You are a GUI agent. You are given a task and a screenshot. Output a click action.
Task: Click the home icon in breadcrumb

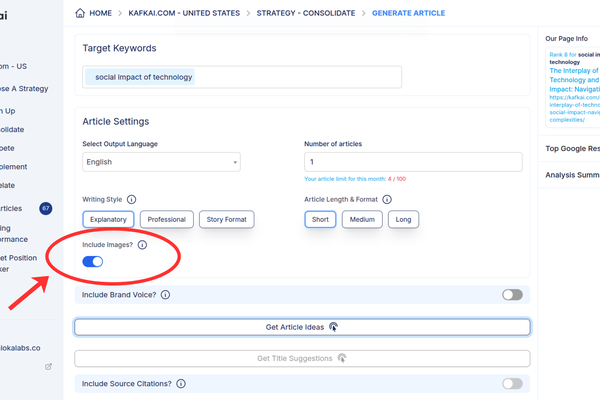82,13
